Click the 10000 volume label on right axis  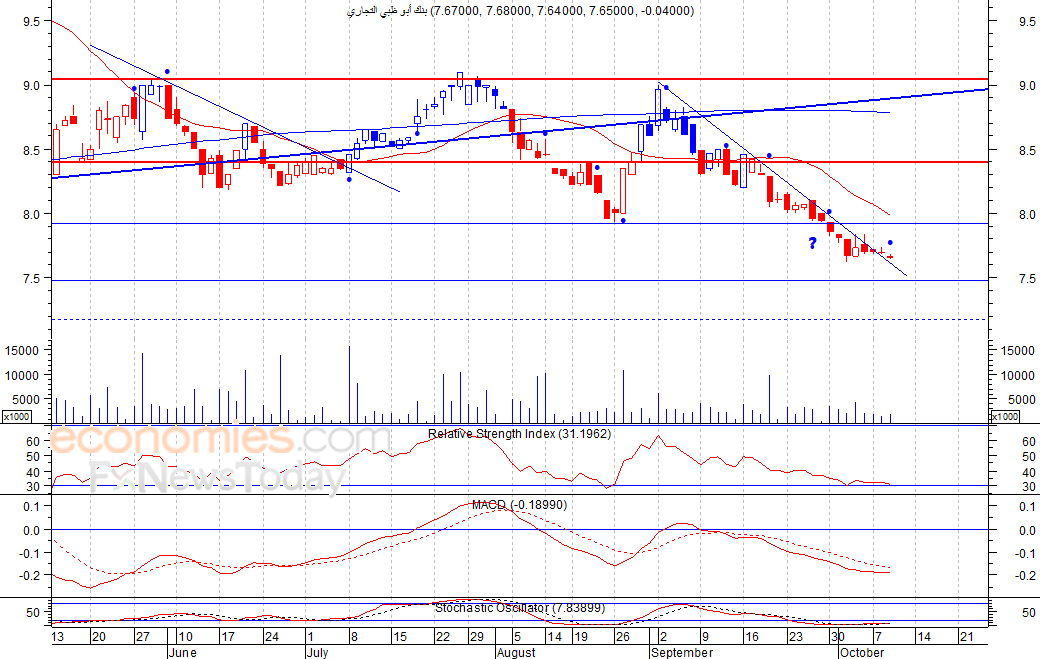pyautogui.click(x=1017, y=375)
